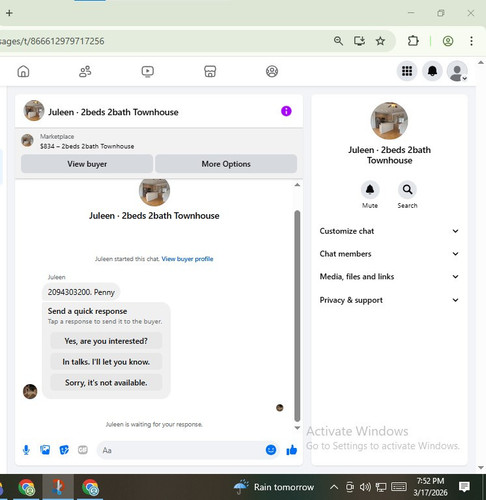Search in conversation magnifier icon
Viewport: 486px width, 500px height.
point(407,190)
